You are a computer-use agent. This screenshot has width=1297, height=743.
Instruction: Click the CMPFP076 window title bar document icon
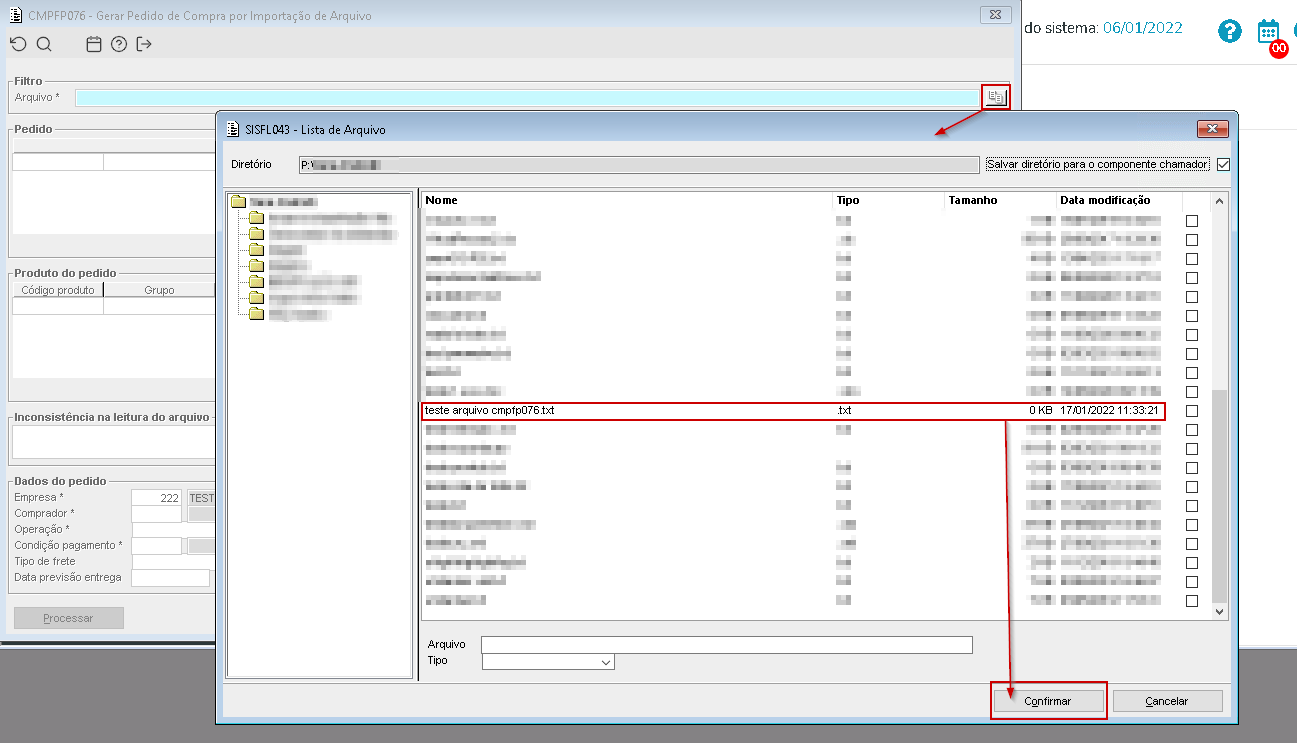pos(14,15)
